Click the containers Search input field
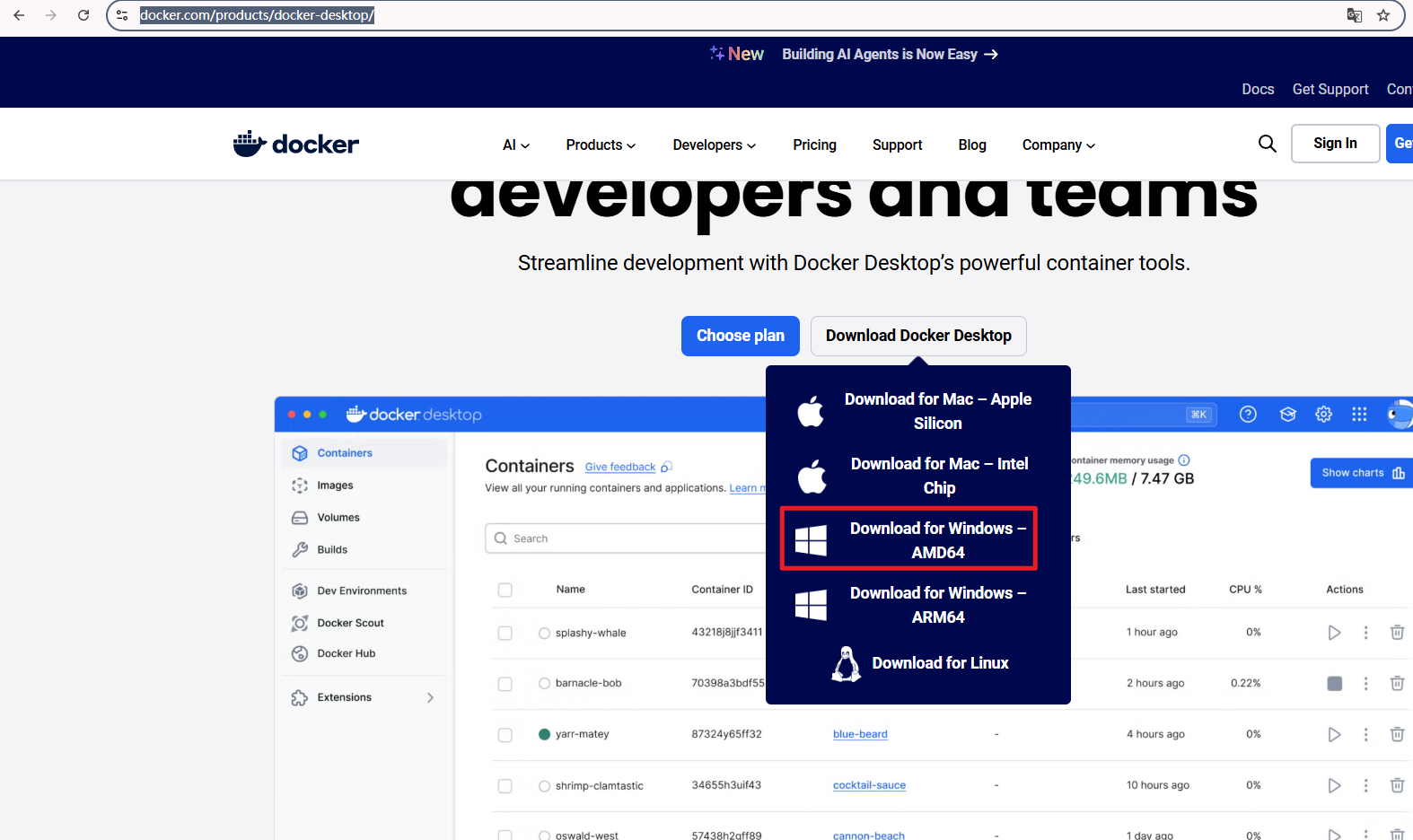 pos(626,538)
